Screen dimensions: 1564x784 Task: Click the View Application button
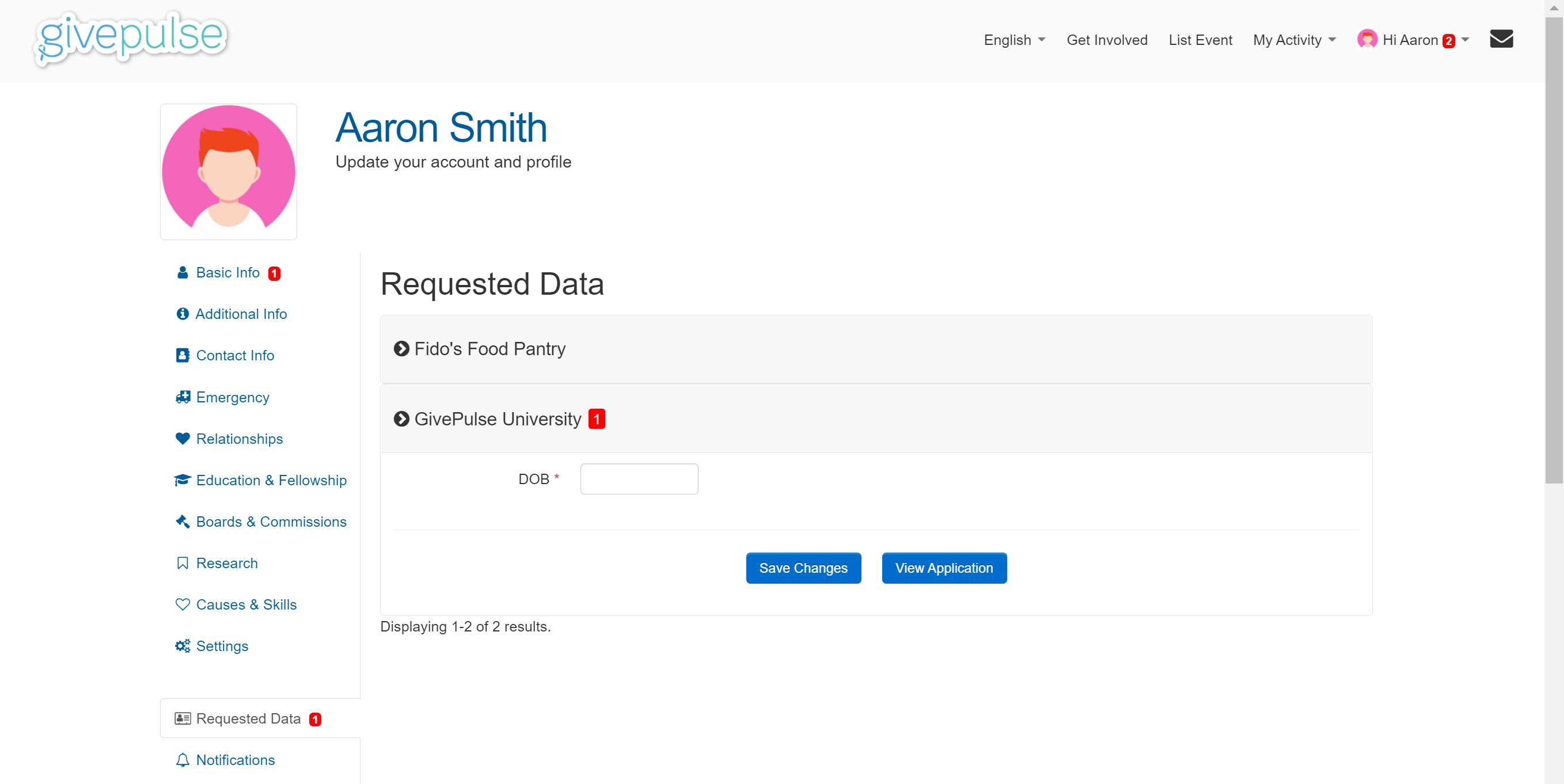tap(944, 568)
